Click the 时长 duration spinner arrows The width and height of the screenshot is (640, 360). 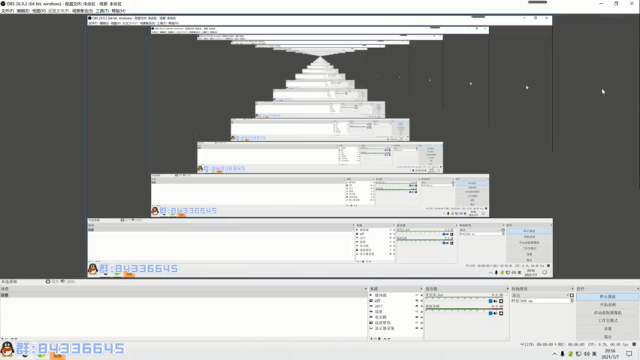tap(572, 301)
